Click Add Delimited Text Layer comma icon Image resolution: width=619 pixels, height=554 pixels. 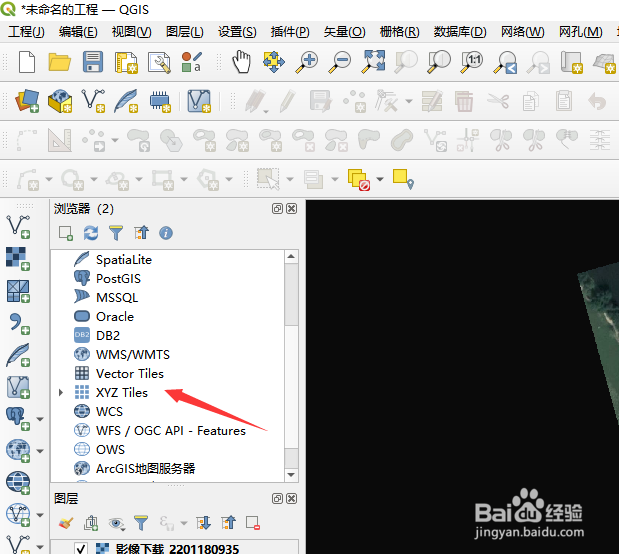pos(19,323)
